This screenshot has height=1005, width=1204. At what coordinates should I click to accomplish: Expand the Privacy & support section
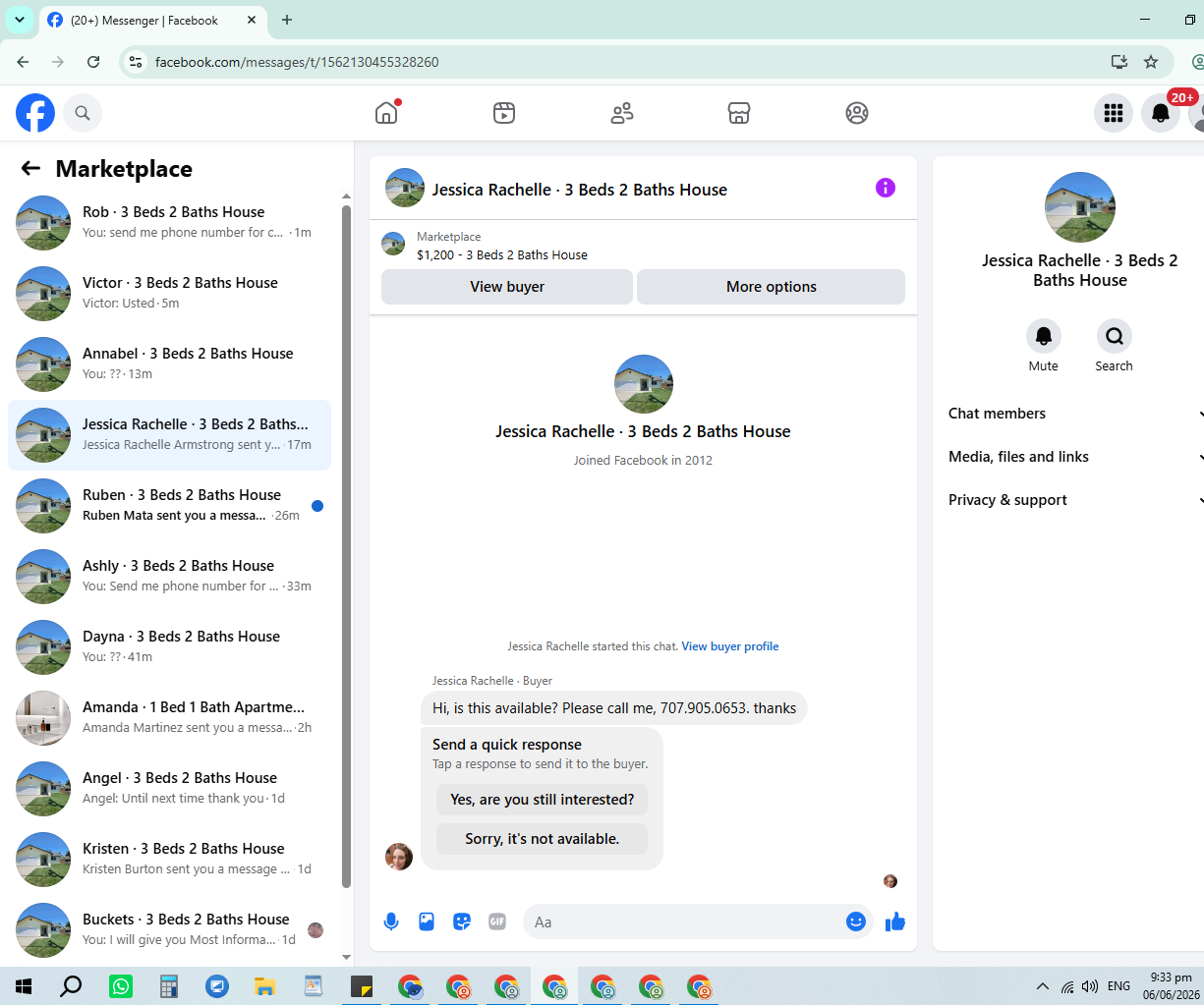[1075, 500]
